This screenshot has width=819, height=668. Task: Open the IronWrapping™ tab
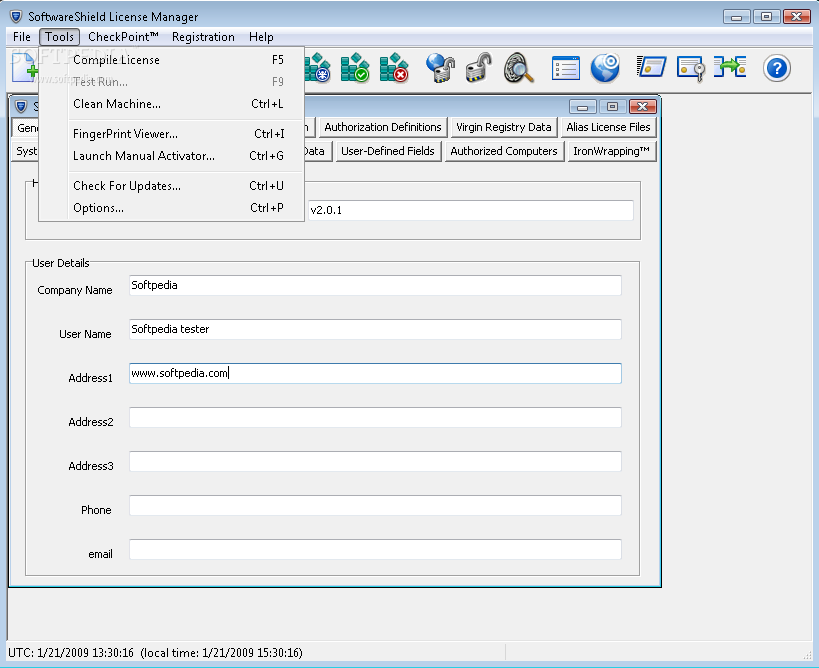point(612,151)
